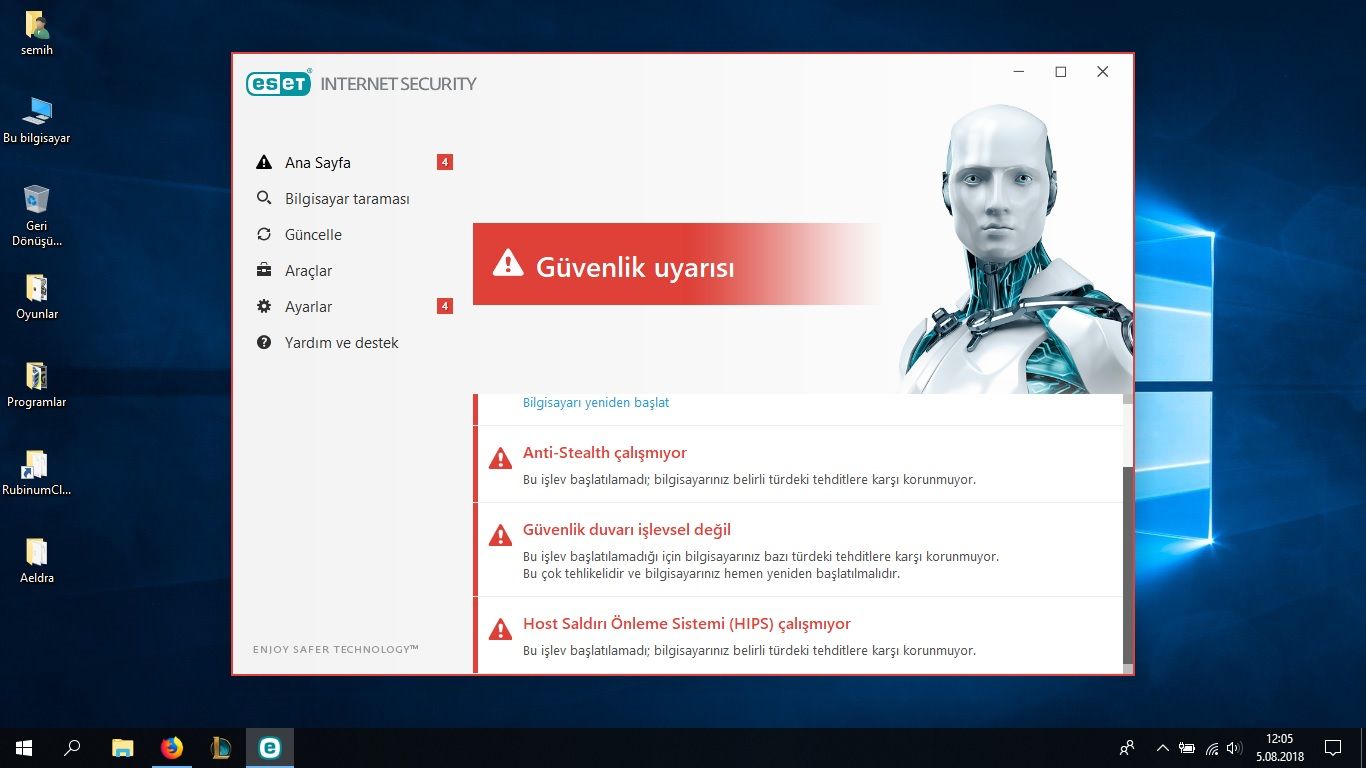Image resolution: width=1366 pixels, height=768 pixels.
Task: Select the Programlar folder on the desktop
Action: pyautogui.click(x=37, y=385)
